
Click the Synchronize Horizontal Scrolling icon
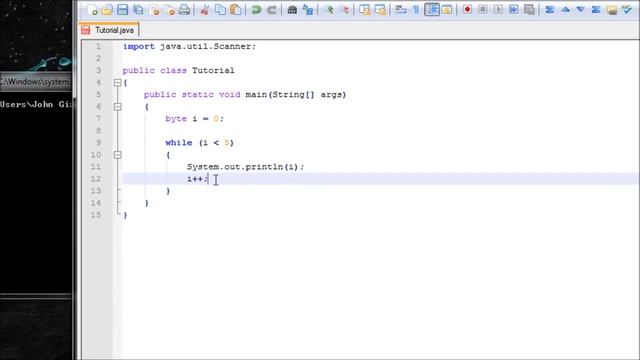click(380, 10)
